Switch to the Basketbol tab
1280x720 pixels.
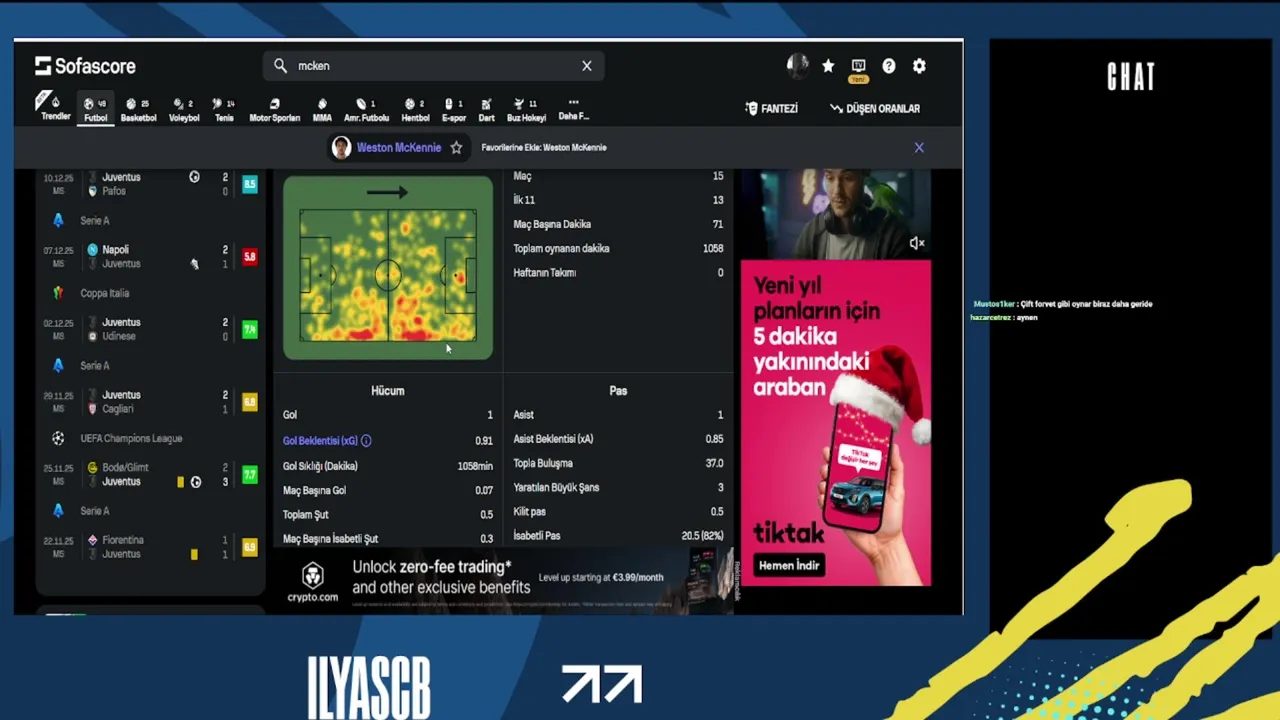pyautogui.click(x=138, y=109)
